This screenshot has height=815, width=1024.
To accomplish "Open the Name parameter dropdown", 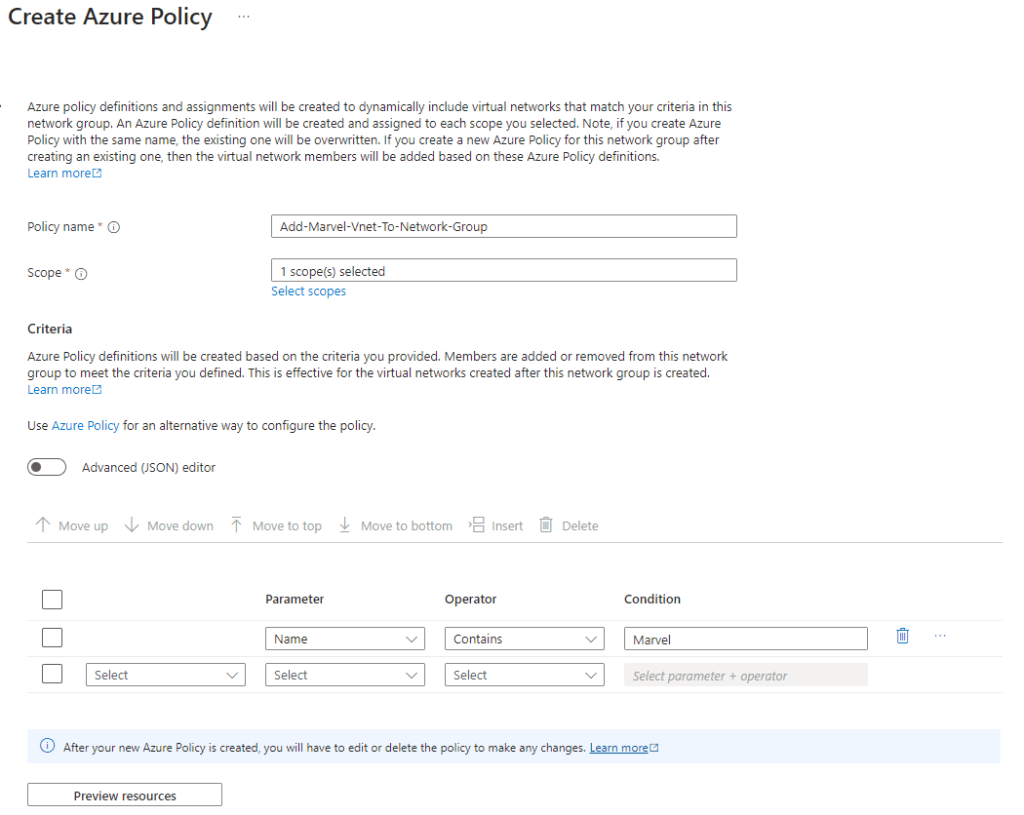I will click(344, 639).
